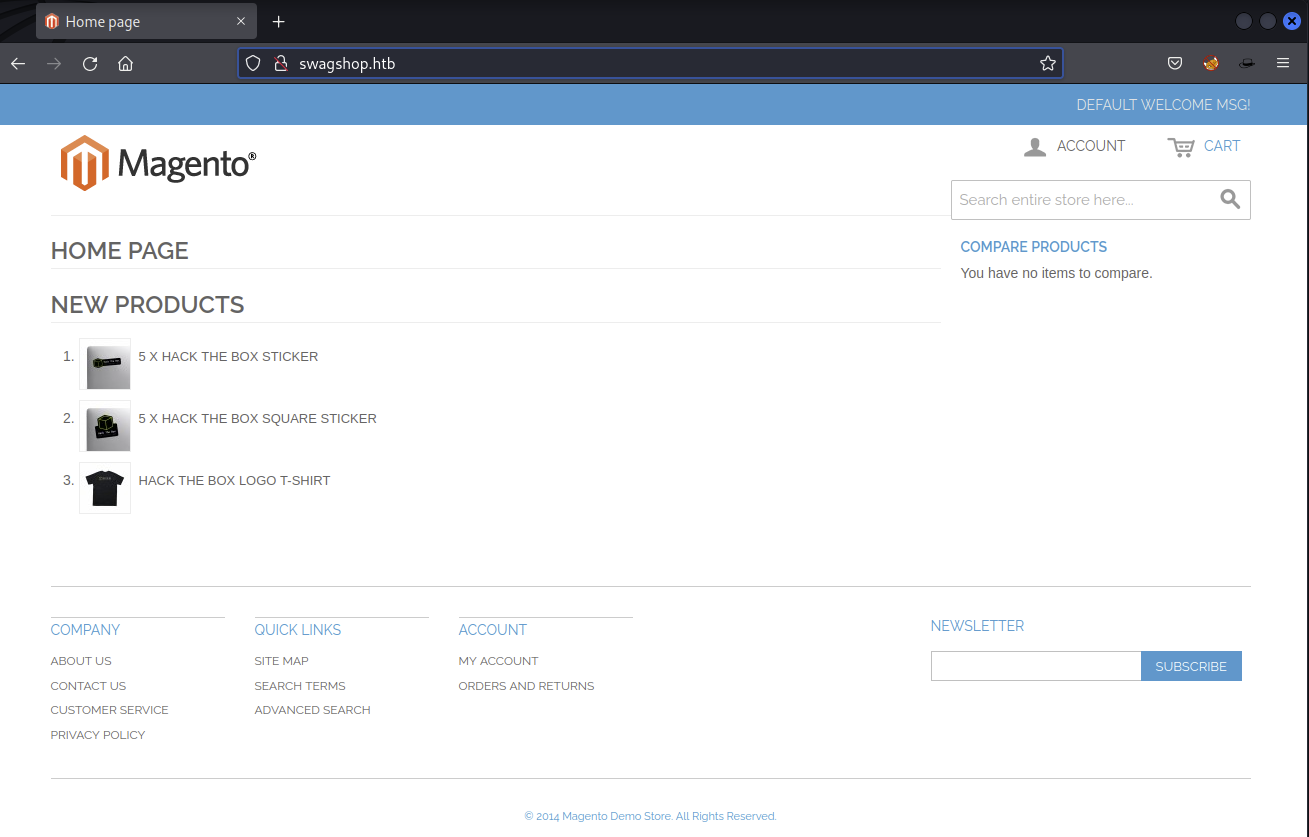Open Firefox hamburger menu
The height and width of the screenshot is (837, 1309).
point(1283,64)
